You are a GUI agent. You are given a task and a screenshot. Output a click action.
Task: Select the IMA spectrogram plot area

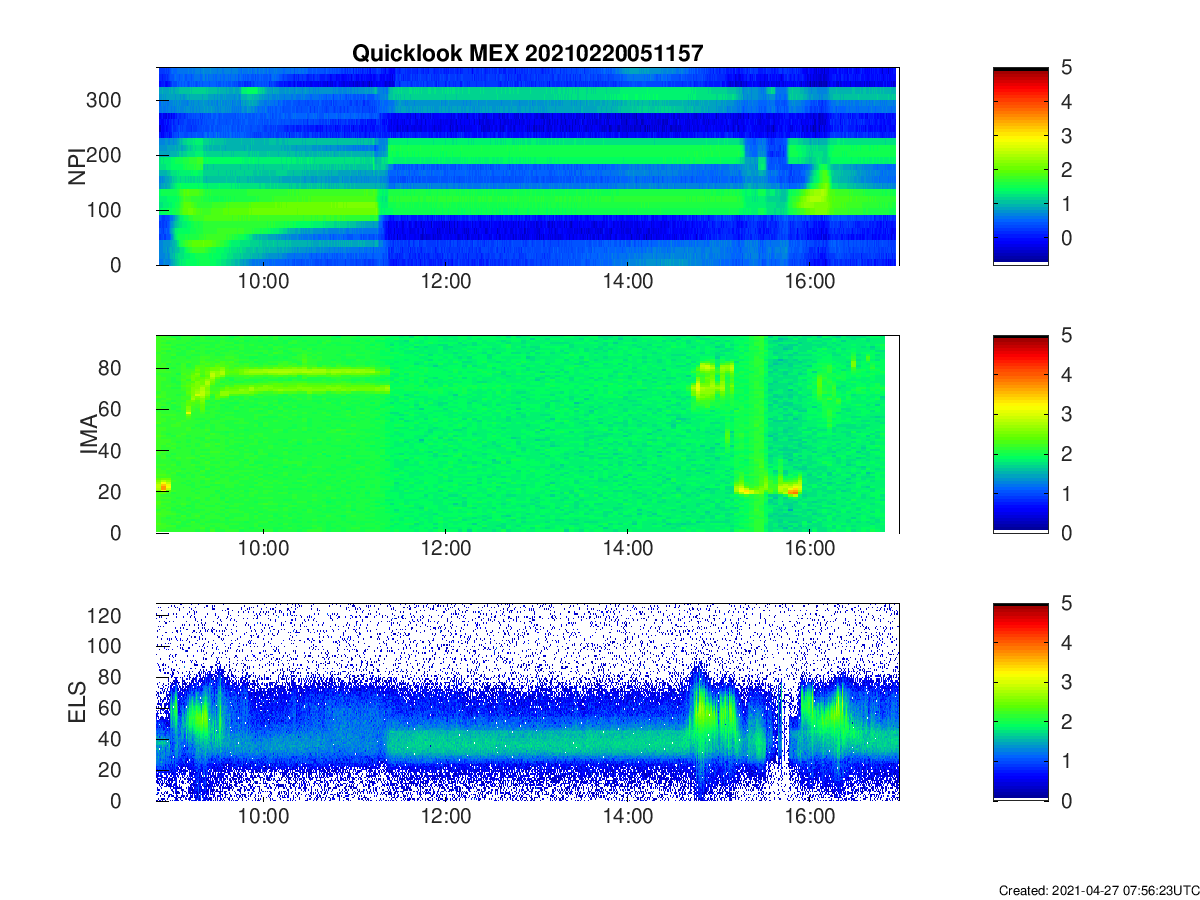pyautogui.click(x=527, y=434)
